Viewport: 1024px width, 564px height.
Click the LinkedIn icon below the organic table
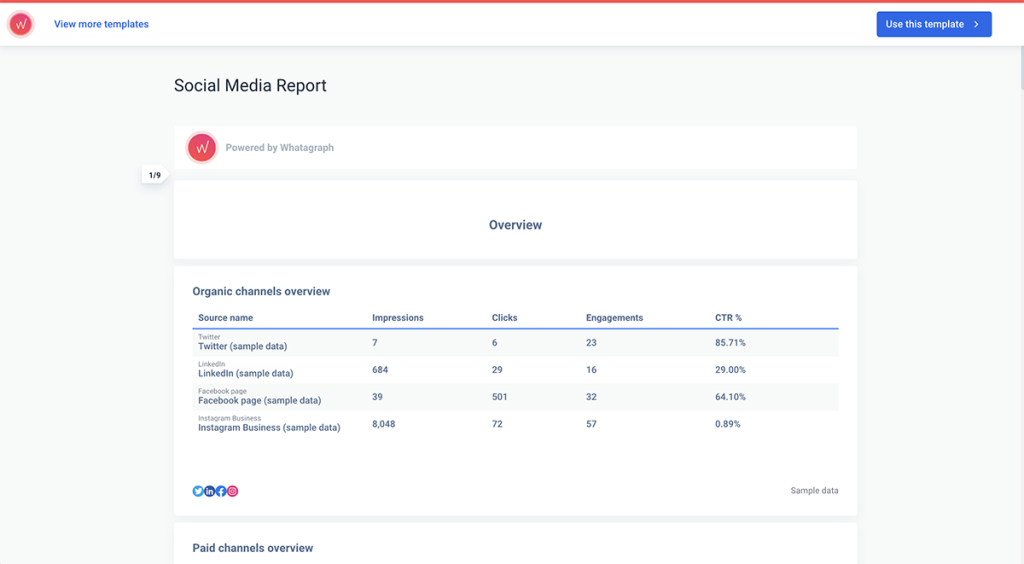(x=209, y=491)
